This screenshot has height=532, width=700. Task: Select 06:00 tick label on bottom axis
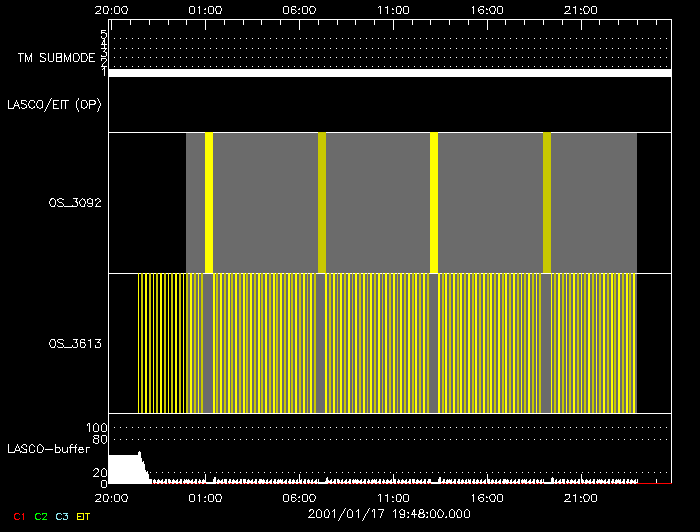point(299,496)
